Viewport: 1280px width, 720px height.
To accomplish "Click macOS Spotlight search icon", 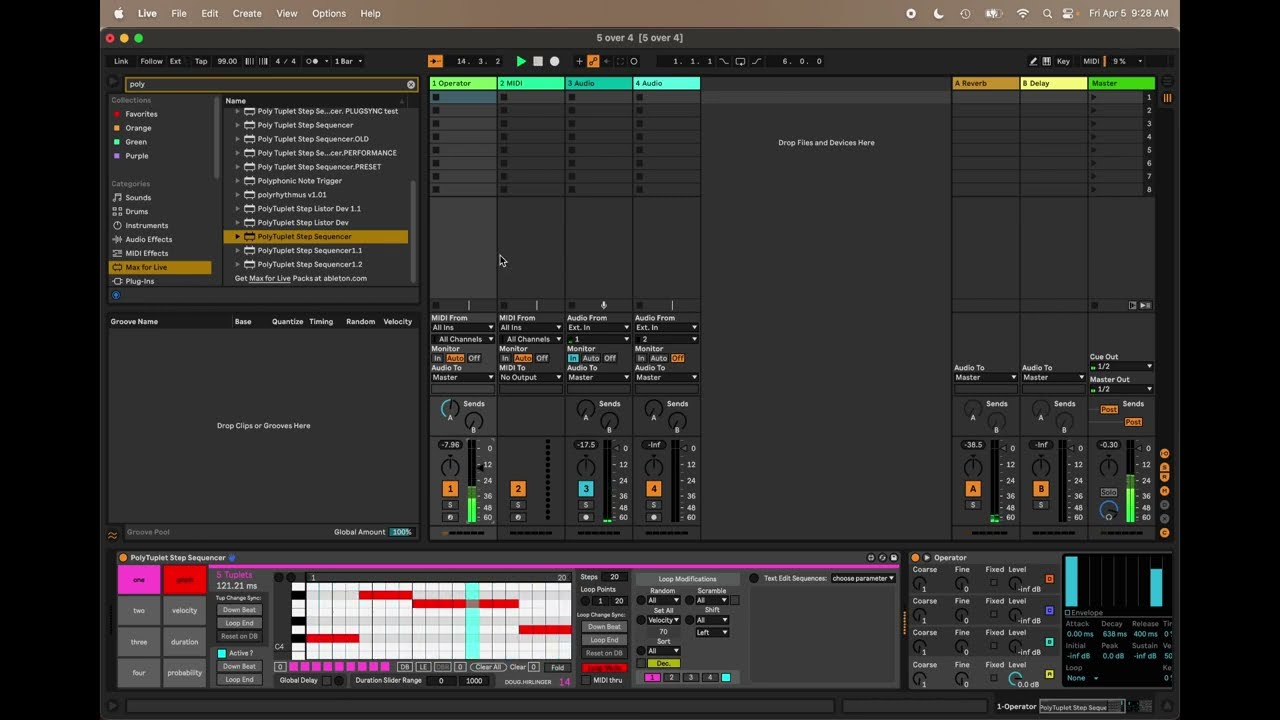I will (x=1047, y=13).
